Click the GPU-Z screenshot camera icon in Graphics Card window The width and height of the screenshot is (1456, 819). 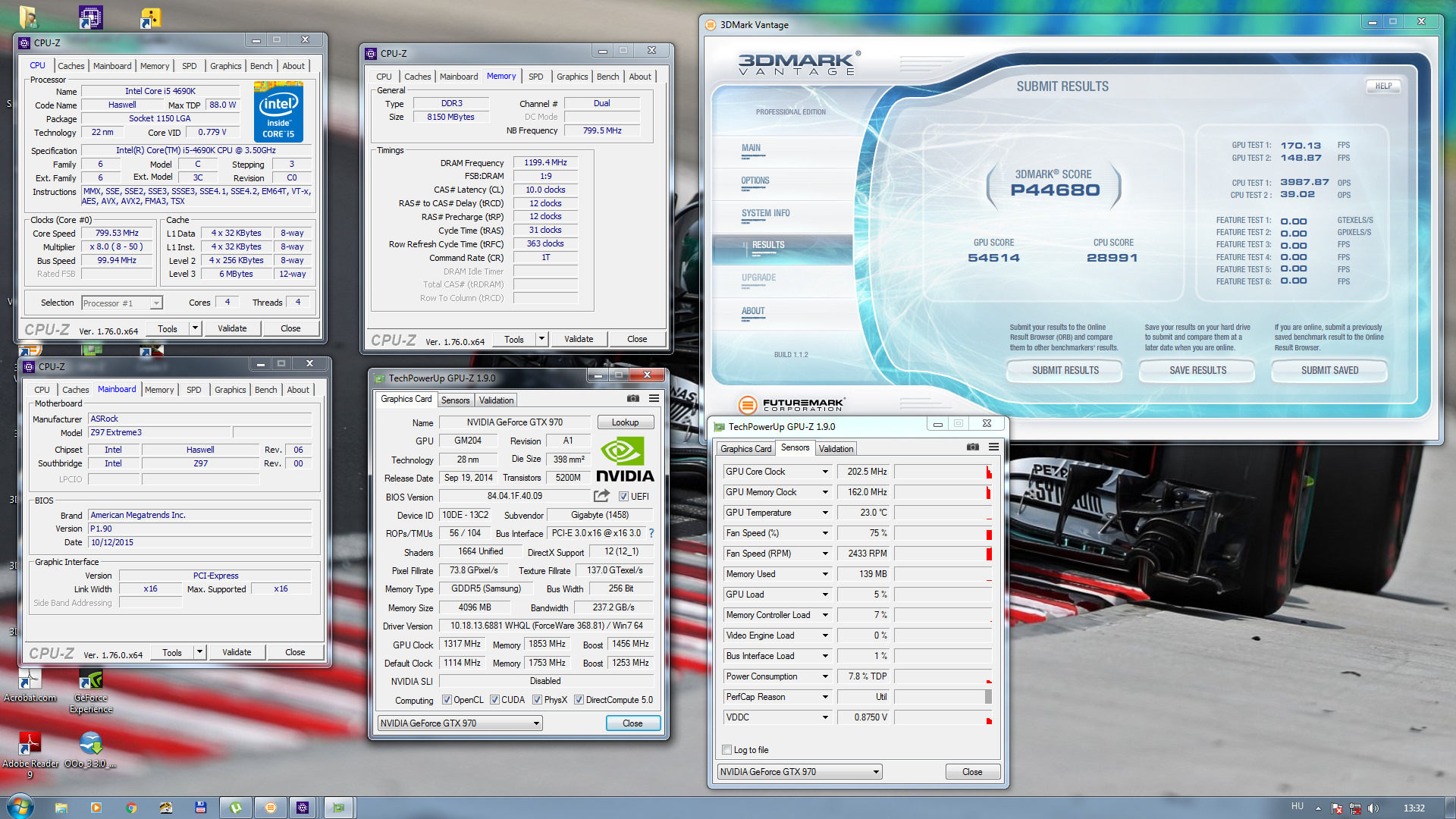point(633,398)
